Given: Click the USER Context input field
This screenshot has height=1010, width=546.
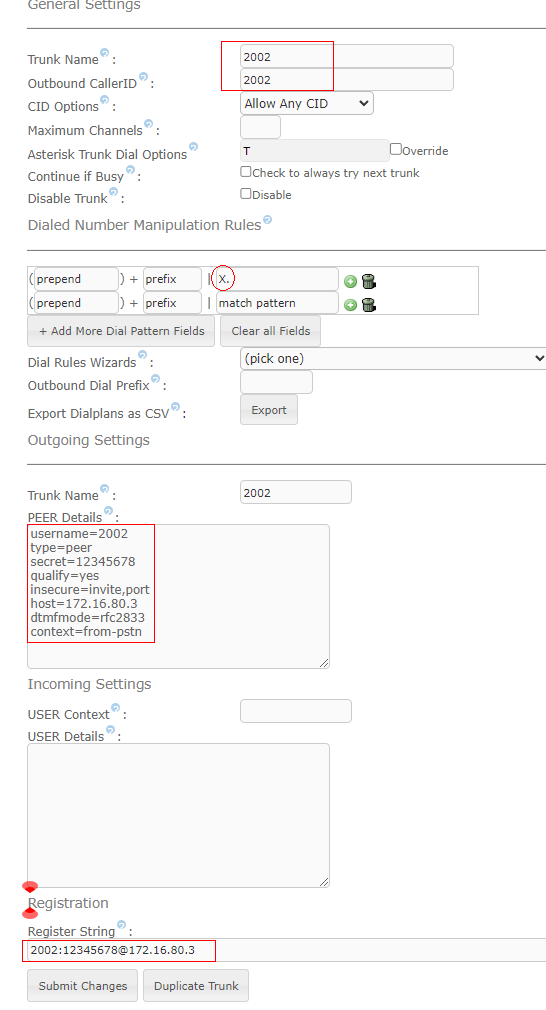Looking at the screenshot, I should [x=296, y=711].
